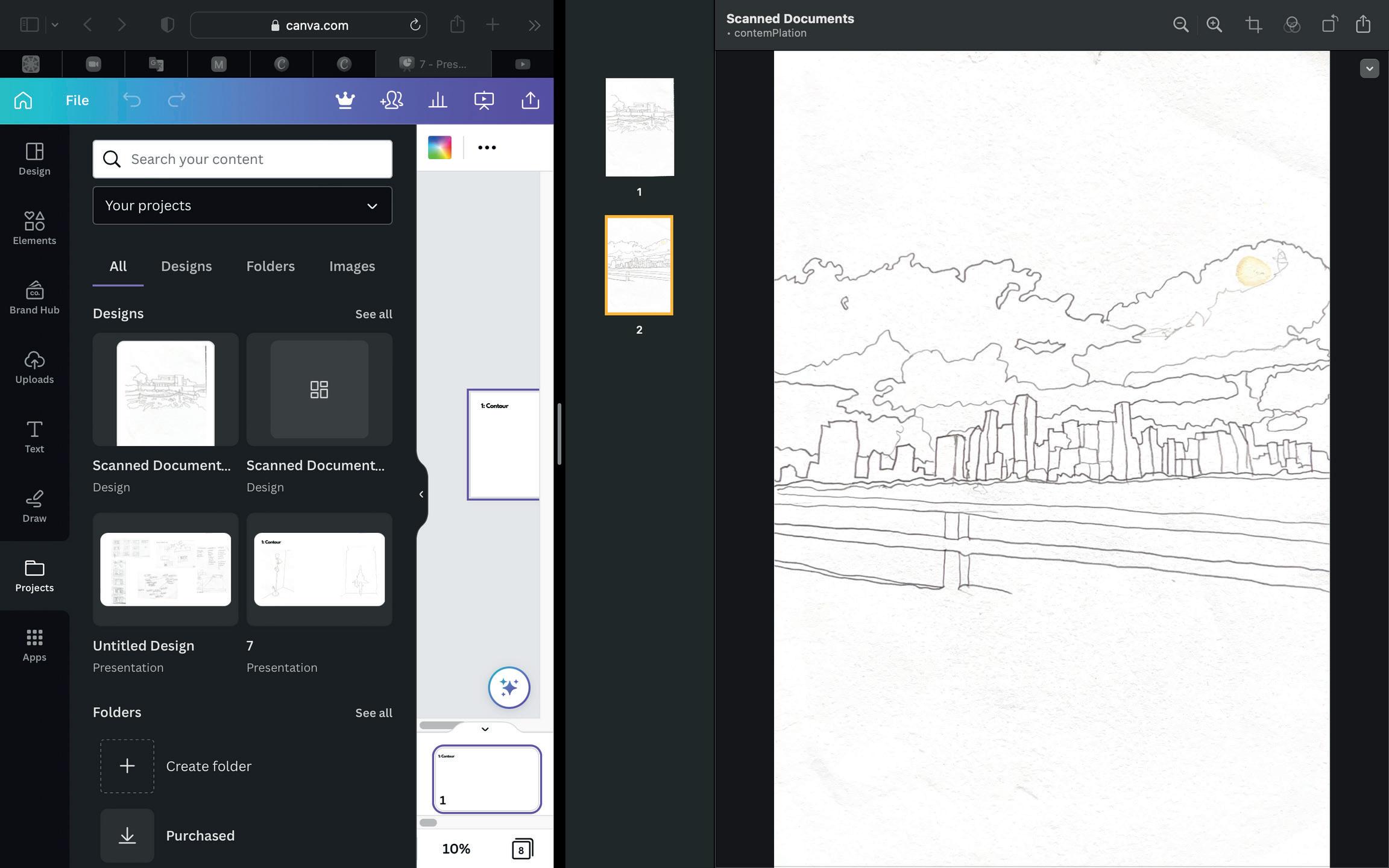Image resolution: width=1389 pixels, height=868 pixels.
Task: Click the Canva Magic assistant button
Action: (x=509, y=687)
